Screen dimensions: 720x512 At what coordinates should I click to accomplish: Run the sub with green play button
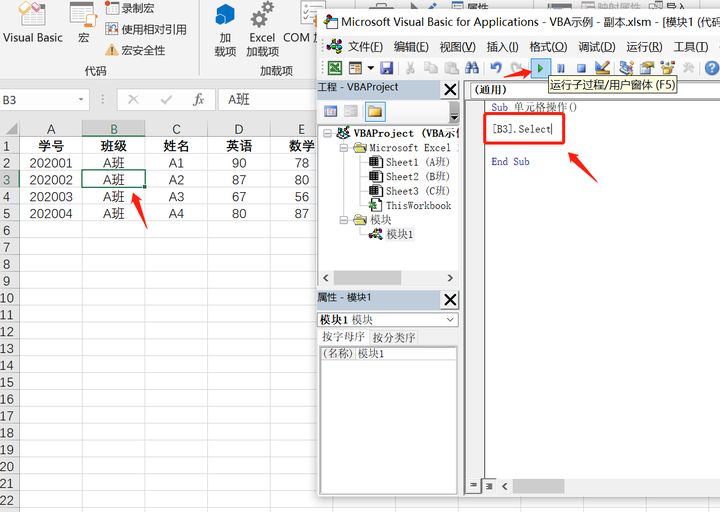[x=540, y=68]
